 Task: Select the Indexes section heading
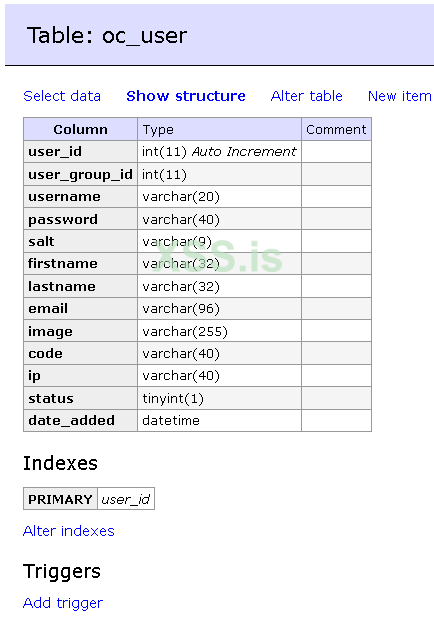[x=60, y=463]
